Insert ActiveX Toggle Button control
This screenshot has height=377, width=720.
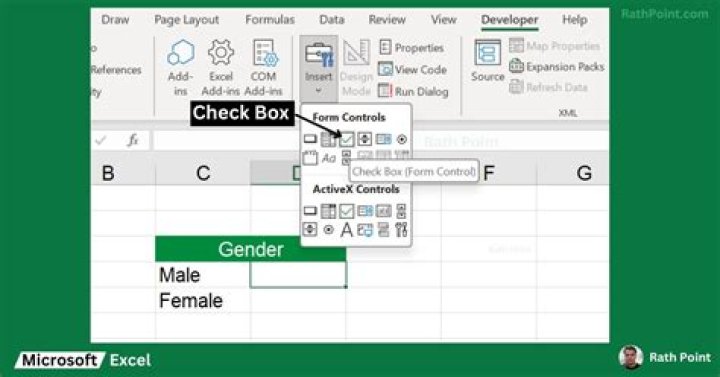[x=383, y=230]
